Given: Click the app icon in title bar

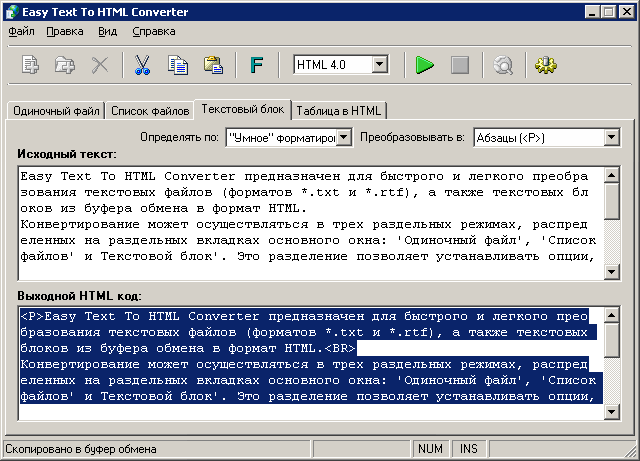Looking at the screenshot, I should [x=12, y=12].
